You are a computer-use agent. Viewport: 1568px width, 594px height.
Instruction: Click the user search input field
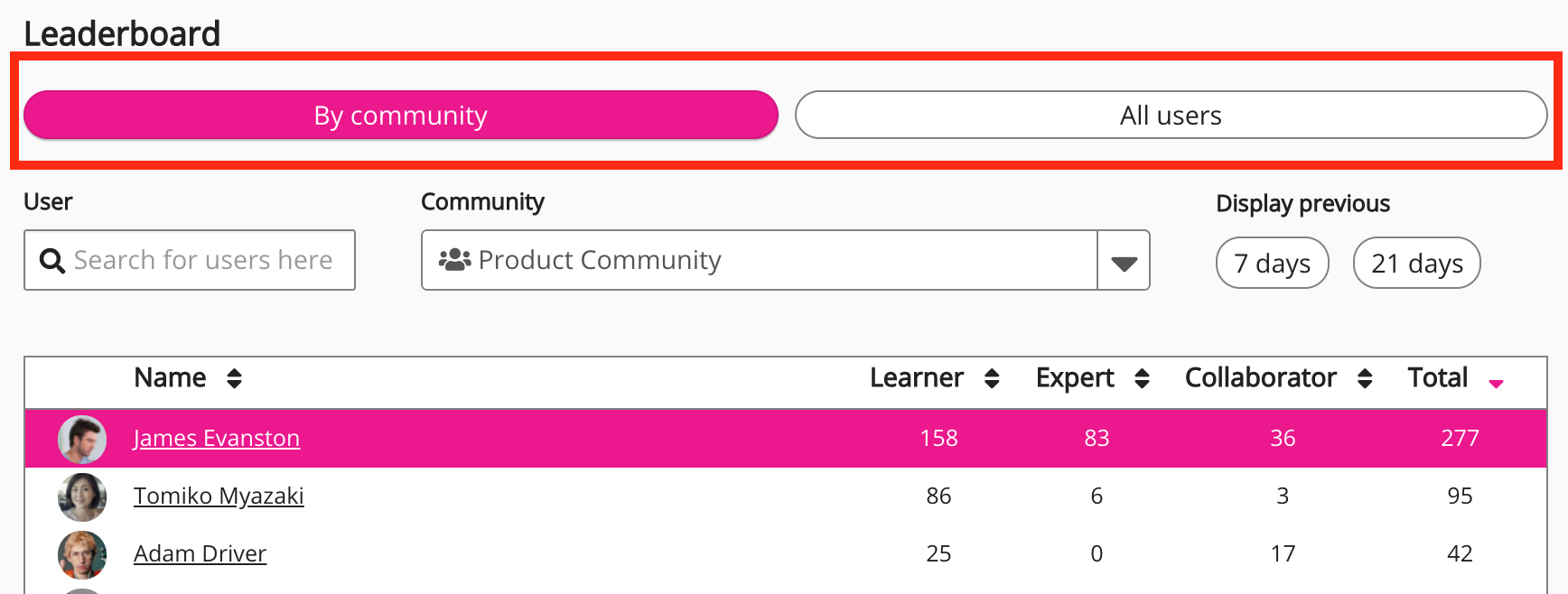[x=203, y=261]
